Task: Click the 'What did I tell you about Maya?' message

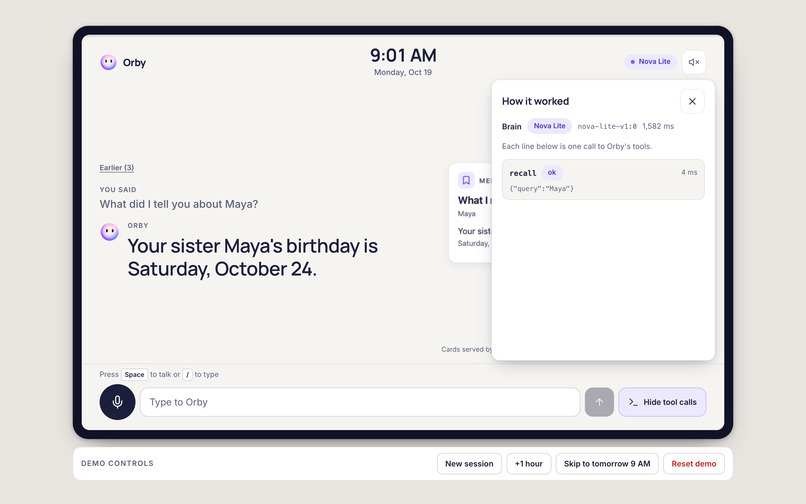Action: click(x=179, y=204)
